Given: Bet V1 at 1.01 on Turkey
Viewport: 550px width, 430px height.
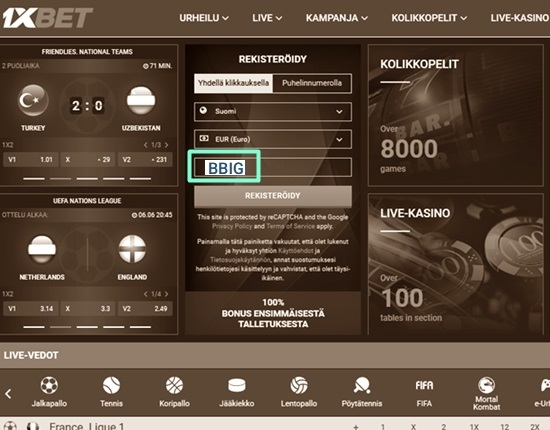Looking at the screenshot, I should tap(30, 160).
